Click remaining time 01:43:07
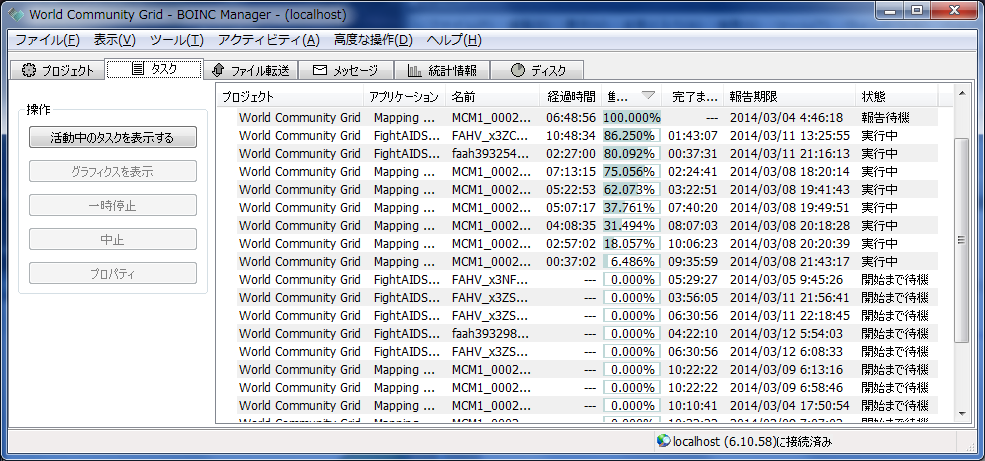The width and height of the screenshot is (985, 461). coord(692,136)
